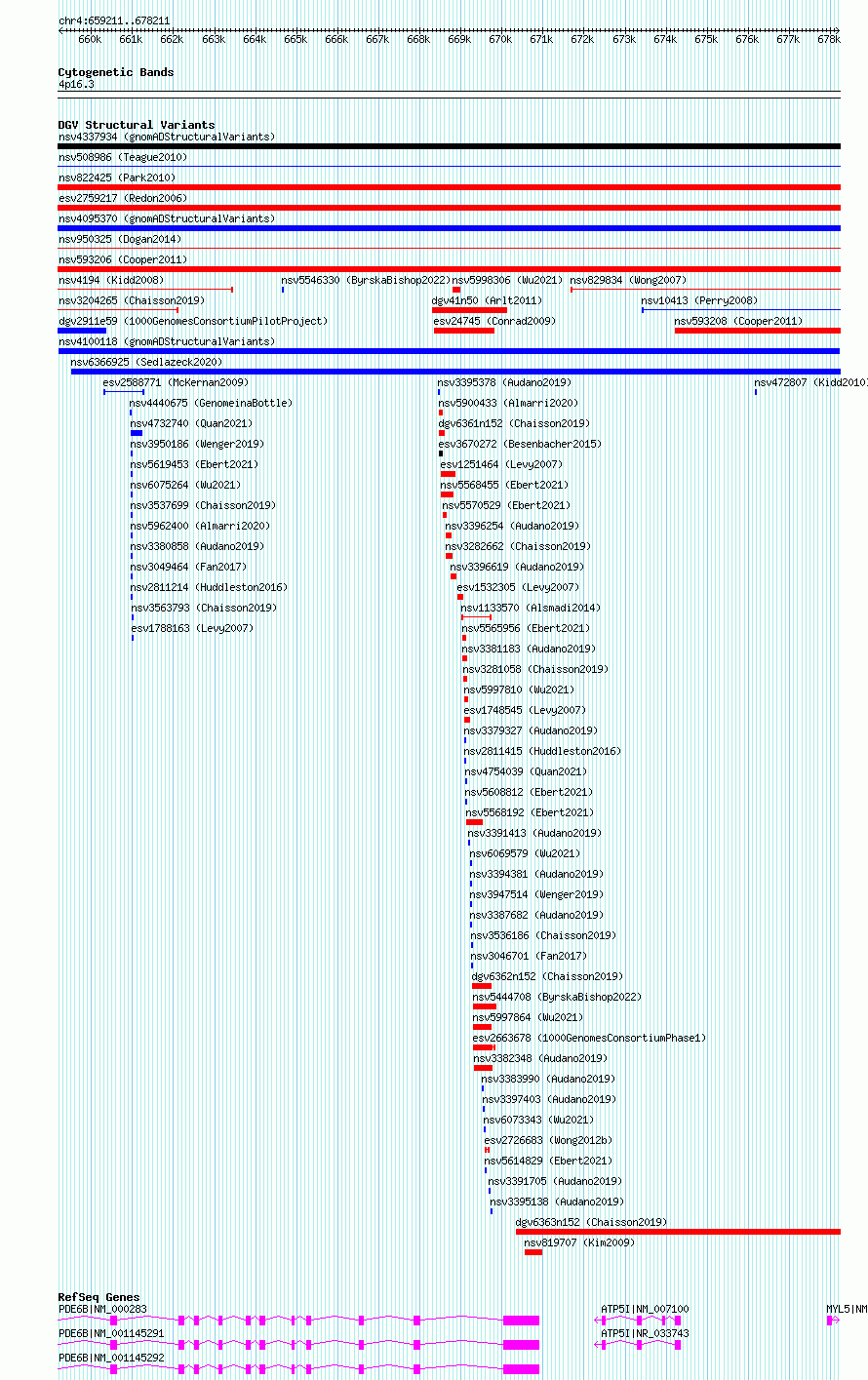Screen dimensions: 868x1380
Task: Select the nsv508986 (Teague2010) variant
Action: pos(123,157)
